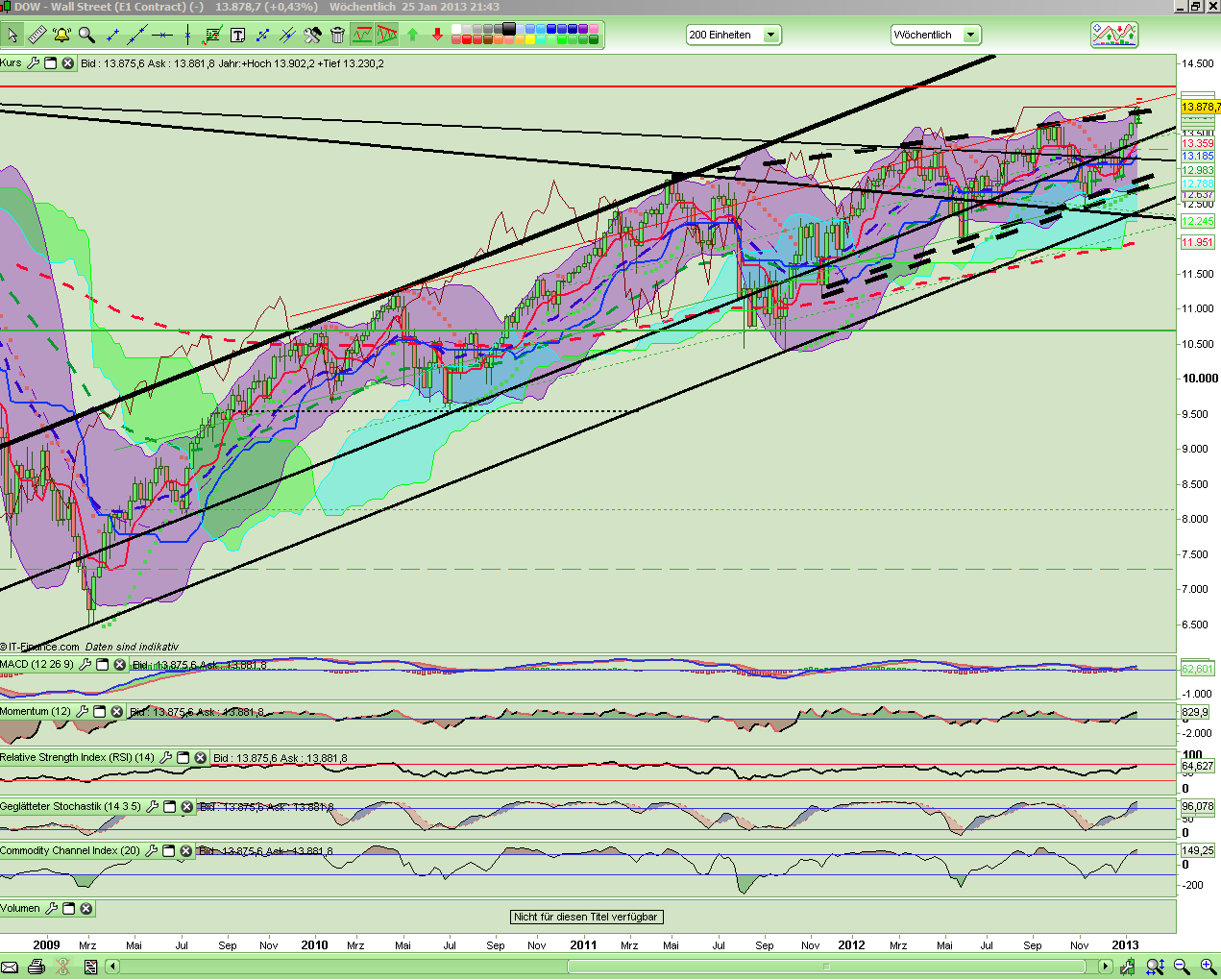1221x980 pixels.
Task: Maximize the Kurs panel window icon
Action: click(51, 63)
